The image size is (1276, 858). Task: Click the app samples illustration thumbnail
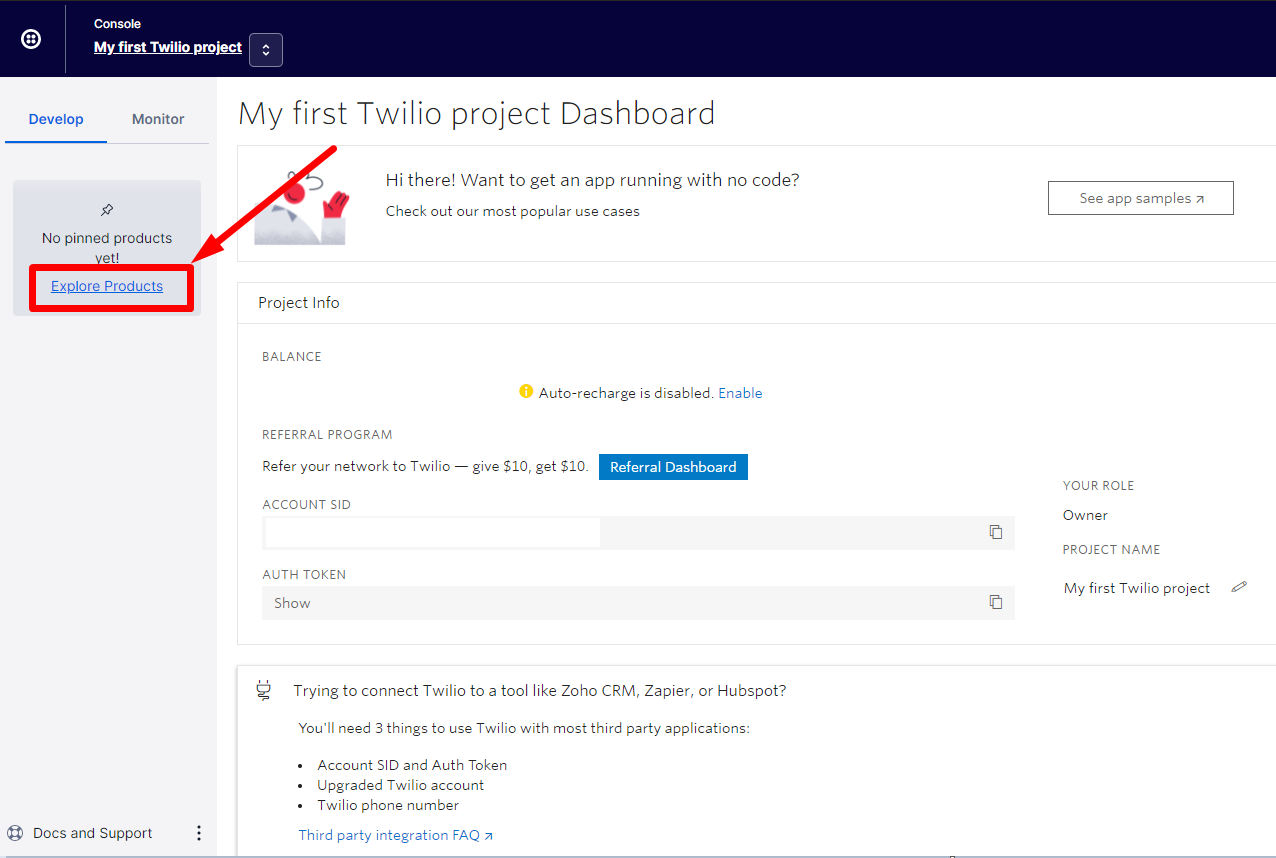(300, 208)
